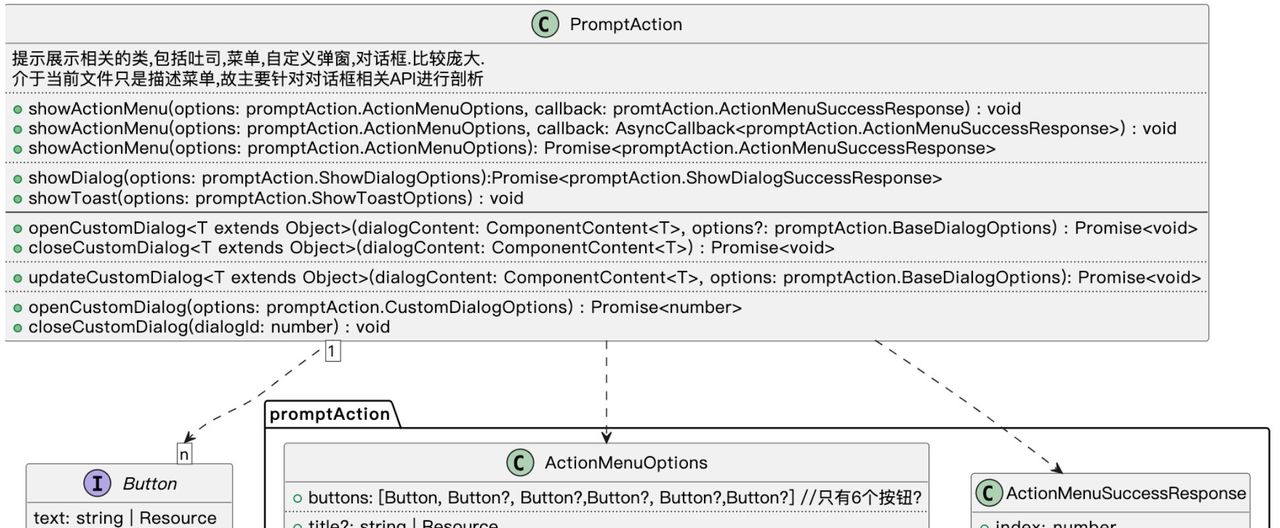Click the PromptAction class C icon
Image resolution: width=1280 pixels, height=528 pixels.
point(545,24)
